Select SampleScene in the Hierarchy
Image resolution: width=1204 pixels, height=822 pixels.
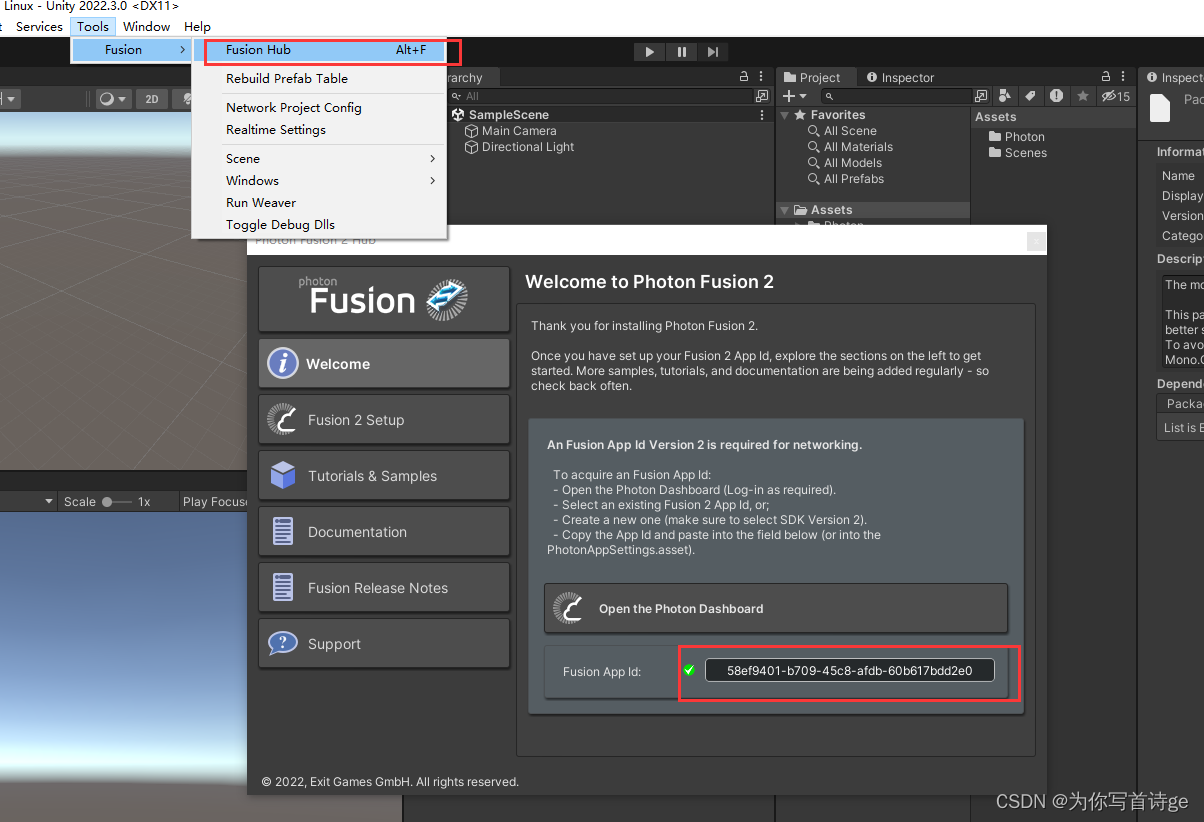(x=508, y=115)
